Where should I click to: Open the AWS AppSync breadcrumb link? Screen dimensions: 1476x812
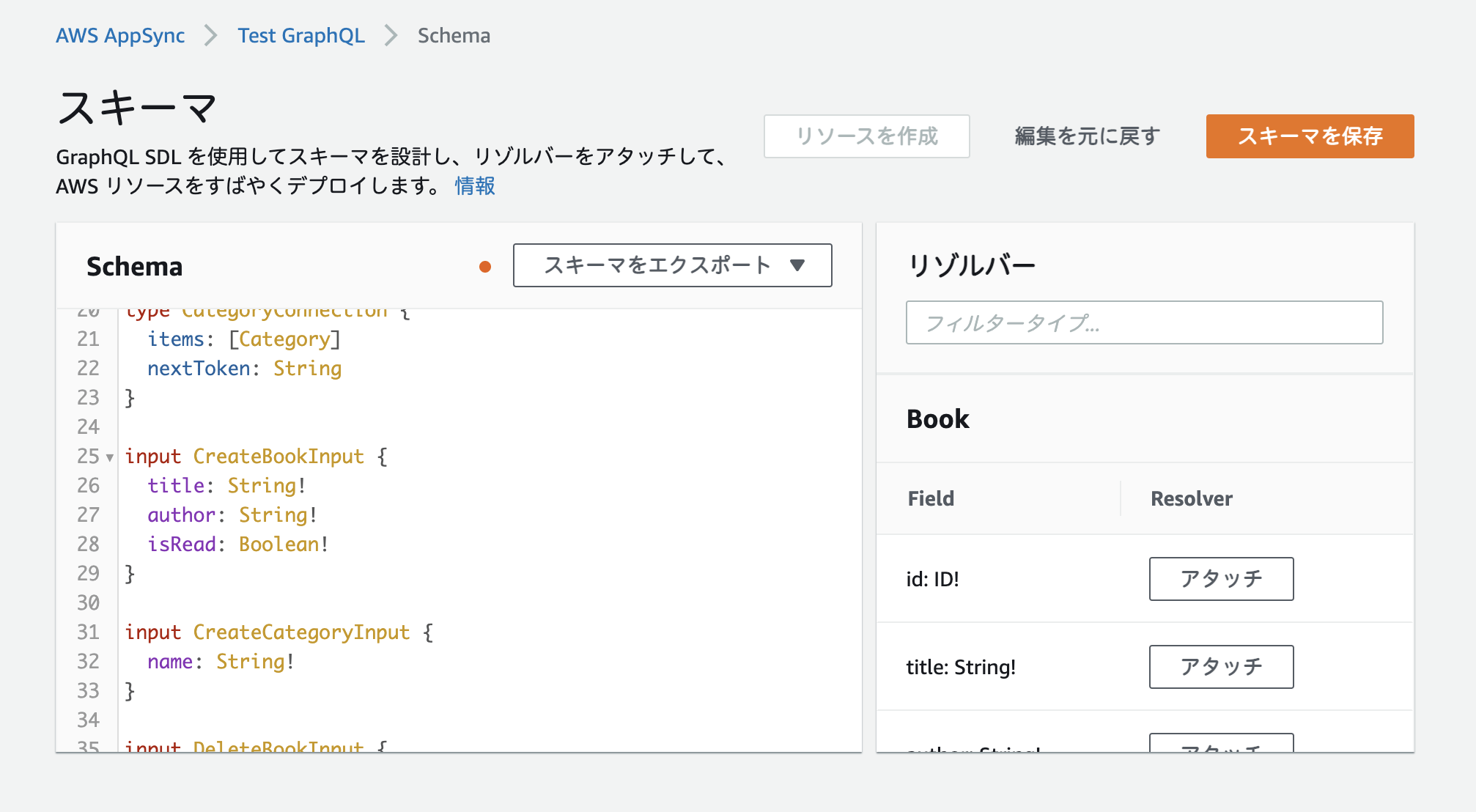coord(120,35)
